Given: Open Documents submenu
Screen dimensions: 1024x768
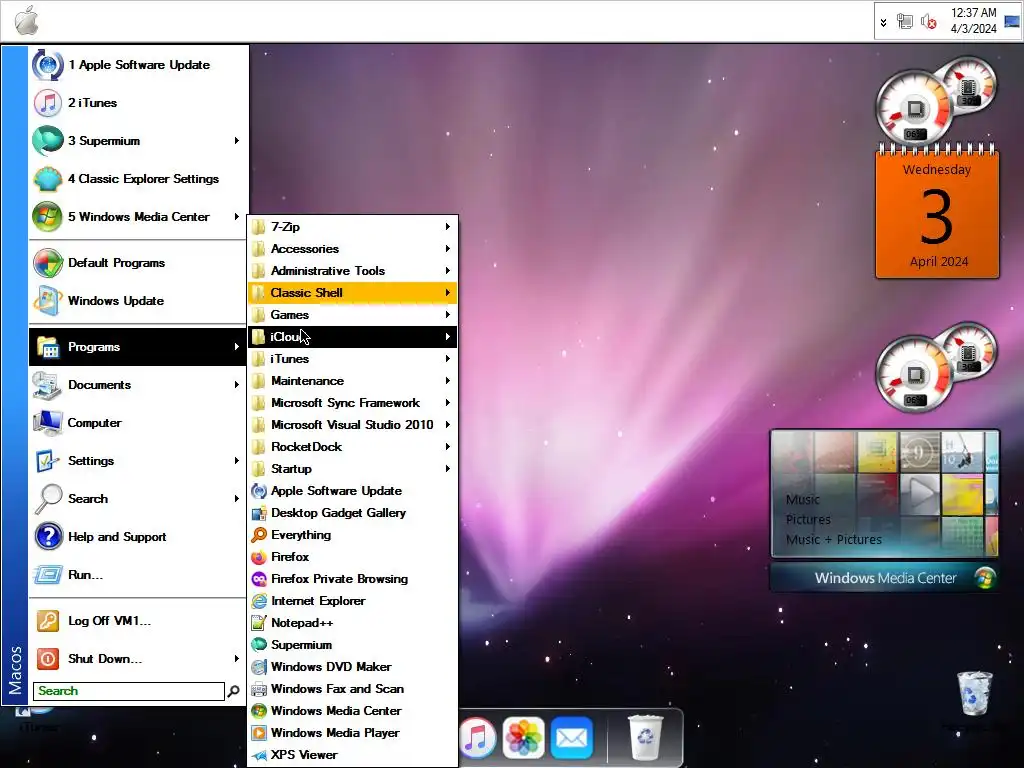Looking at the screenshot, I should point(138,385).
